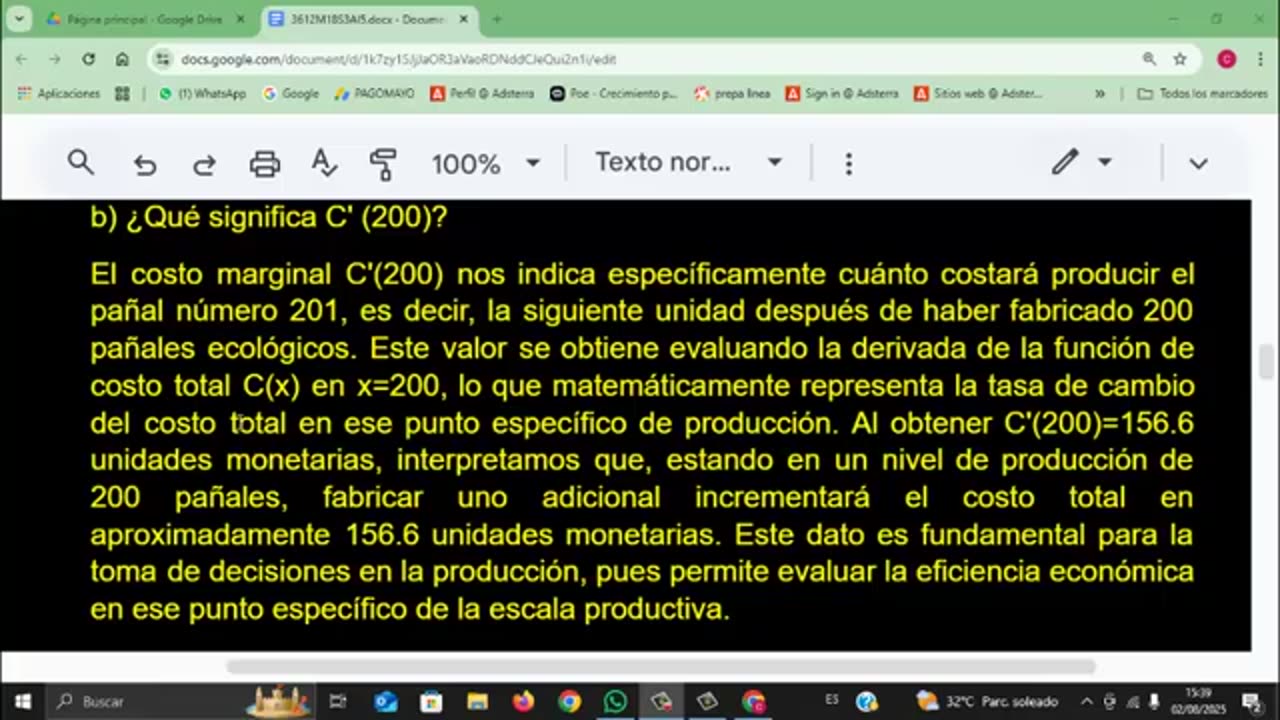The height and width of the screenshot is (720, 1280).
Task: Print the document with printer icon
Action: pos(264,164)
